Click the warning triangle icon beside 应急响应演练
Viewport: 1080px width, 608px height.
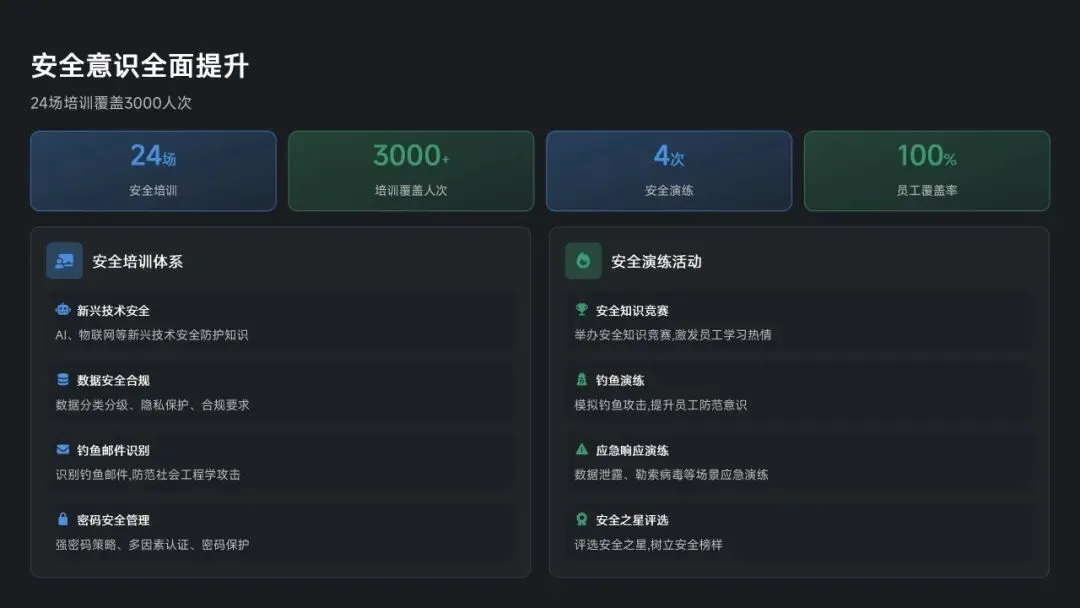click(x=581, y=450)
